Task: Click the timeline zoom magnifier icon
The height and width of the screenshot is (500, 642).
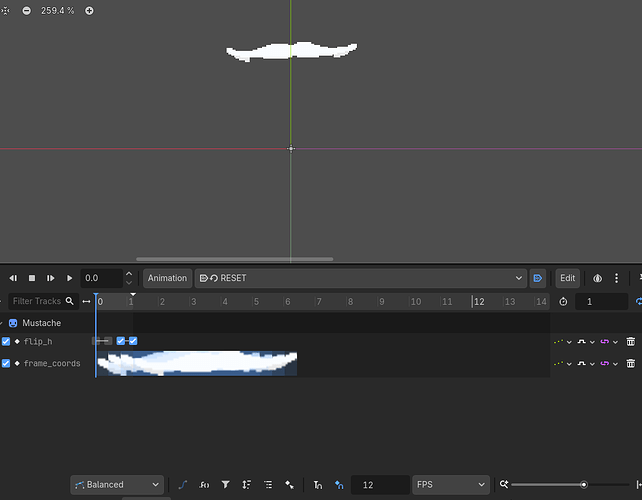Action: pos(504,484)
